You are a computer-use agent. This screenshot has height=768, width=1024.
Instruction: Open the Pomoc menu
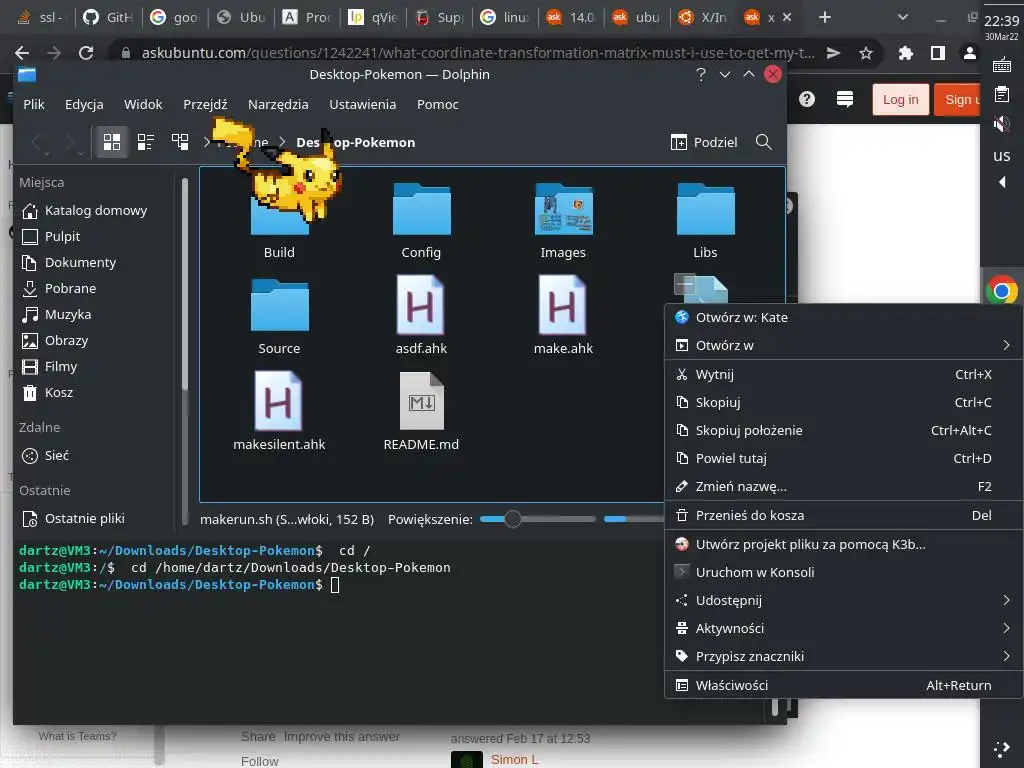(438, 104)
